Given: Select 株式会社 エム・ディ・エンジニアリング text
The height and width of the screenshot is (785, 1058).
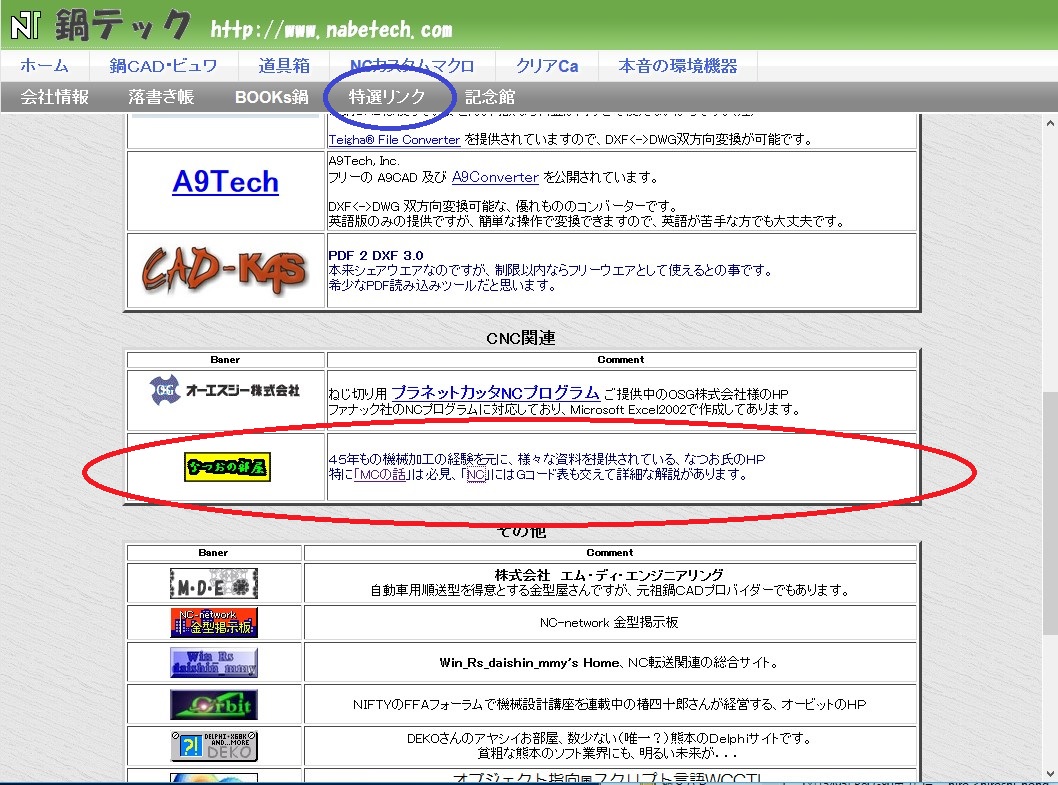Looking at the screenshot, I should coord(609,575).
